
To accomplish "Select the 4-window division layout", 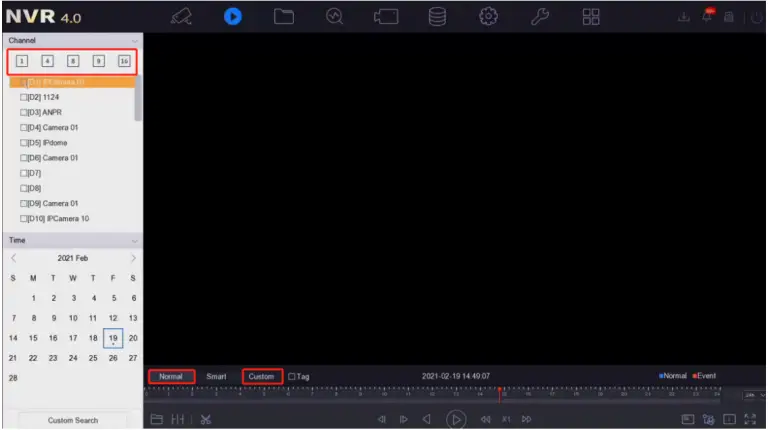I will click(x=48, y=61).
